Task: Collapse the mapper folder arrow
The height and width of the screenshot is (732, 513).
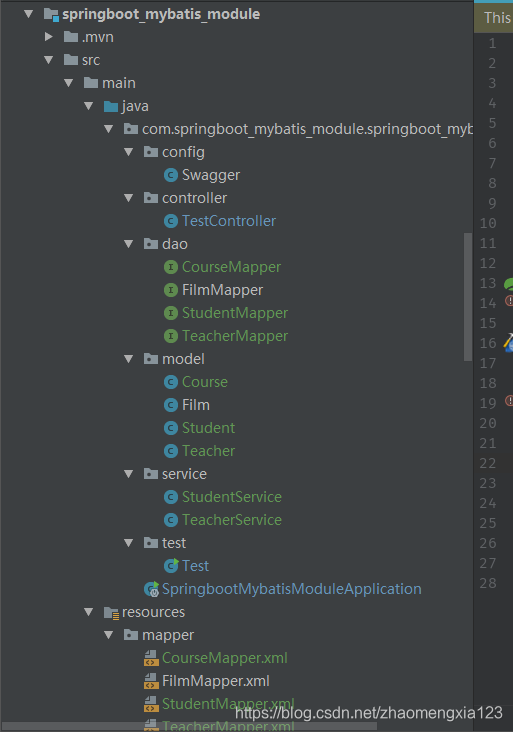Action: point(109,635)
